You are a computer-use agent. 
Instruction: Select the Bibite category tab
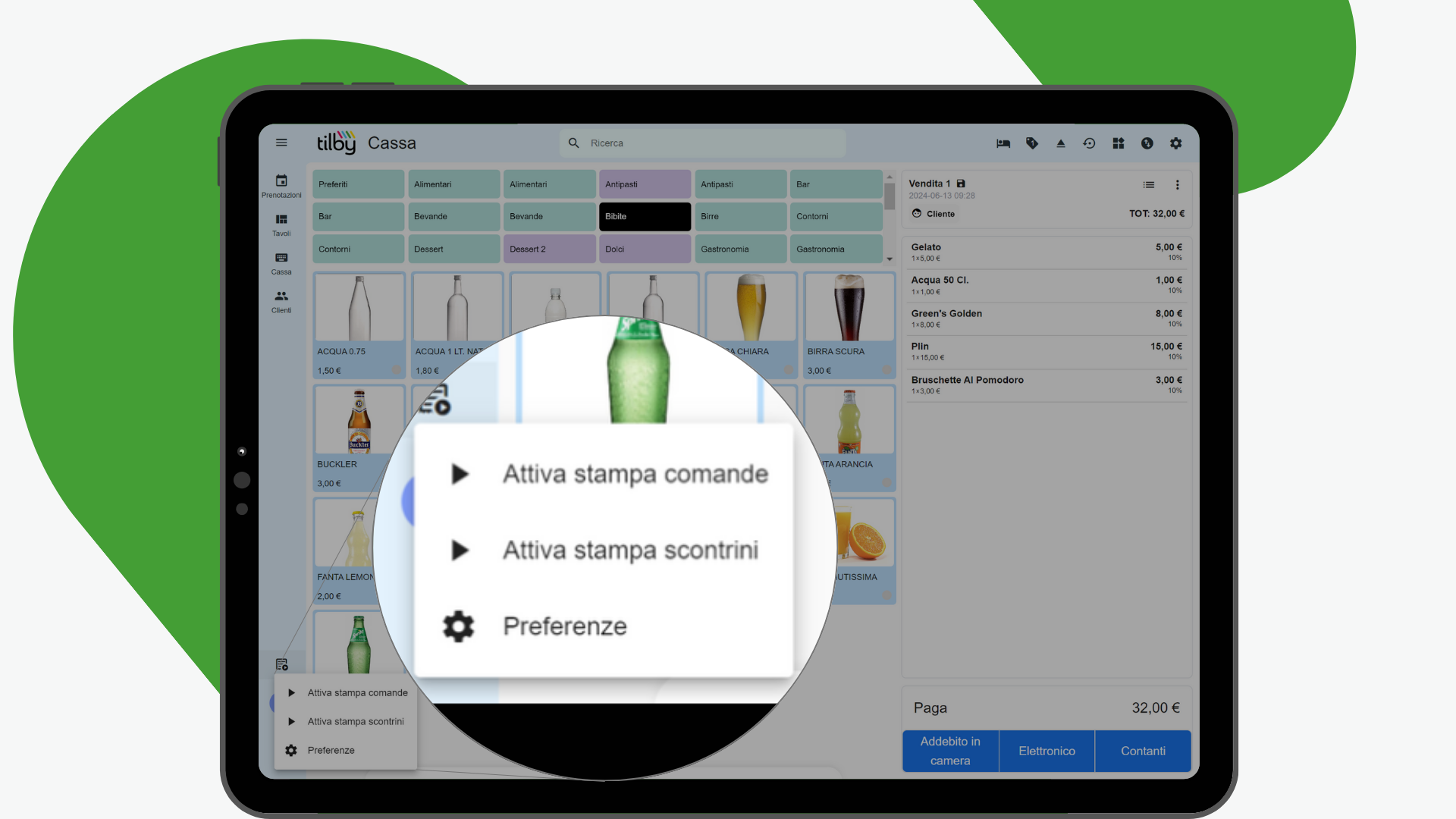[x=644, y=216]
